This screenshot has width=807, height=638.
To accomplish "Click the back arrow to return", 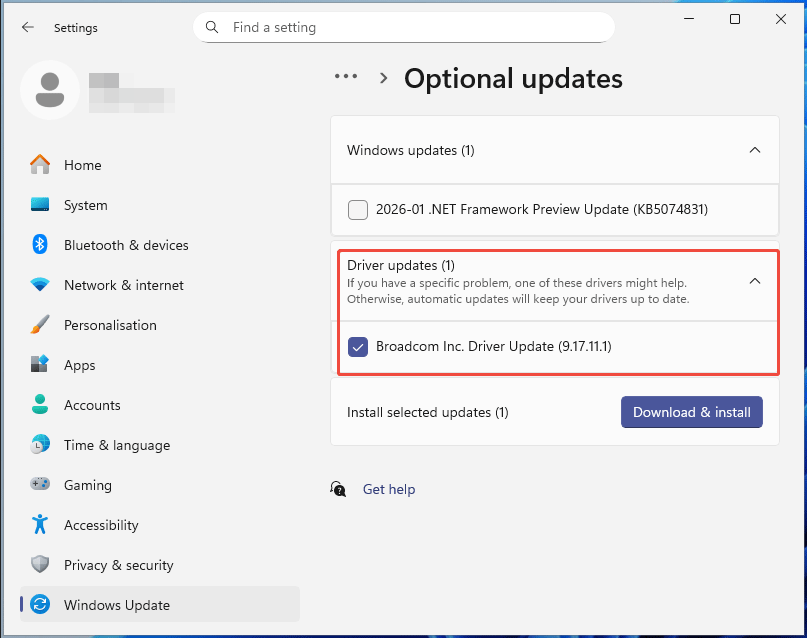I will click(28, 27).
